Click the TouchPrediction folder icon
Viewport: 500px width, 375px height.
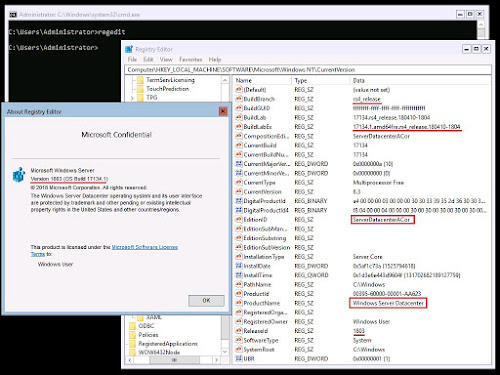[x=140, y=89]
